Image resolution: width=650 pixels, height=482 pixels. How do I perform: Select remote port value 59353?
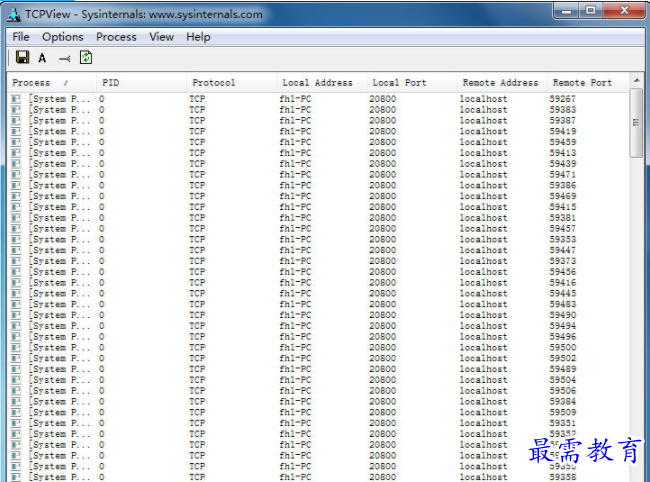[x=563, y=240]
